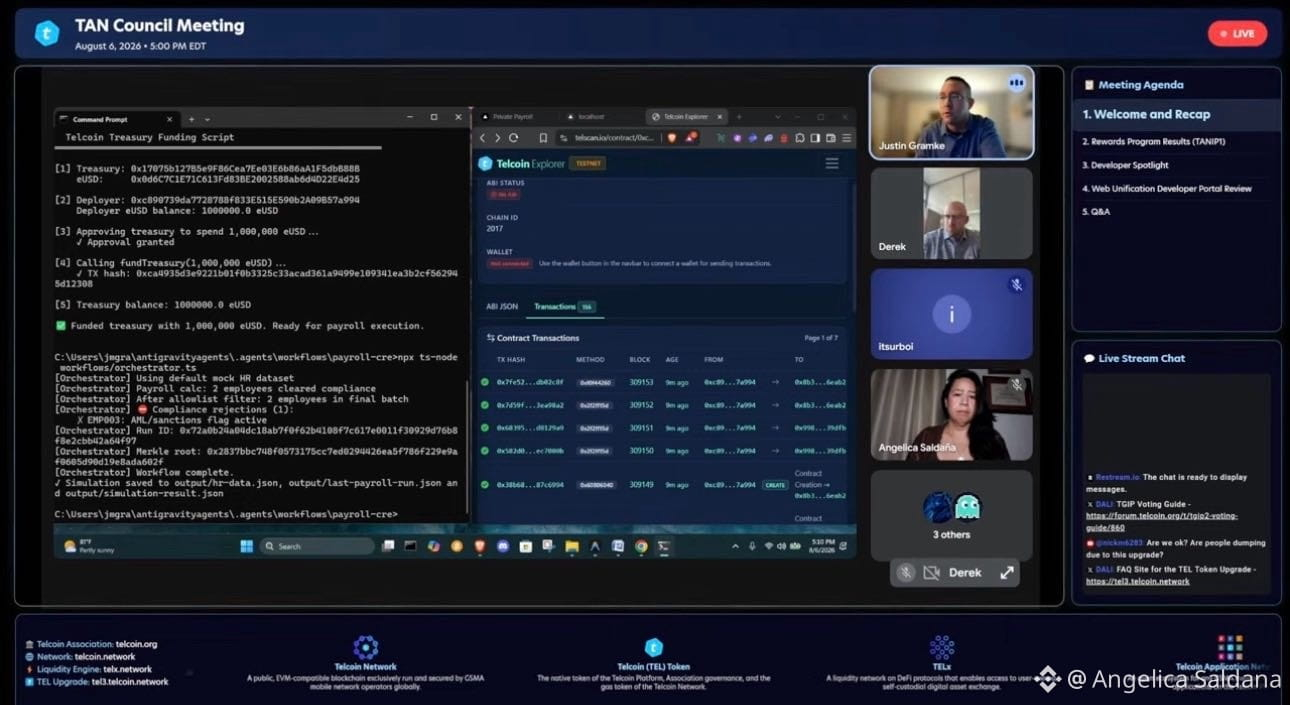This screenshot has width=1290, height=705.
Task: Toggle camera in Derek's control bar
Action: (932, 572)
